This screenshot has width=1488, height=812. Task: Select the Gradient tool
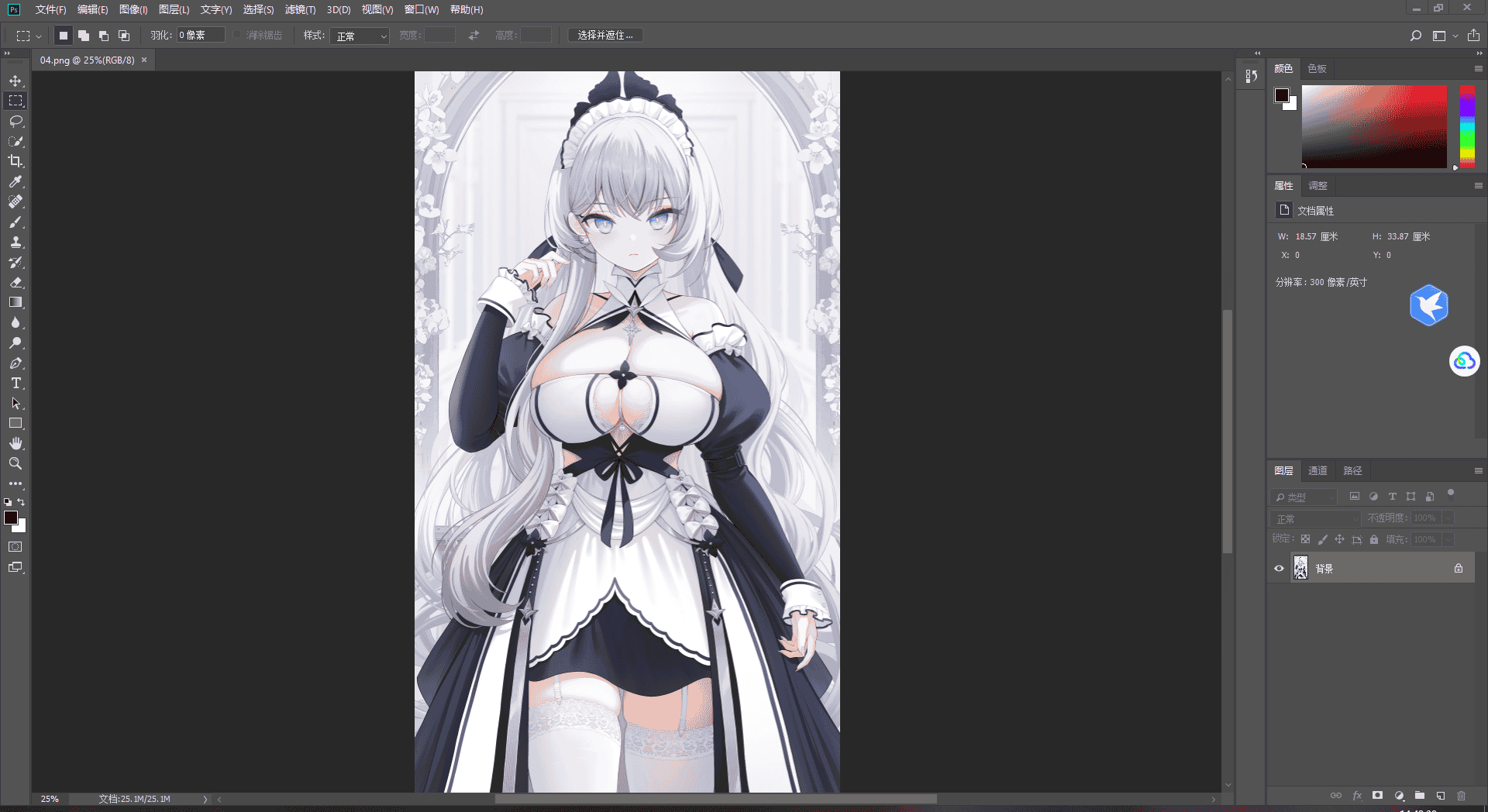tap(15, 302)
